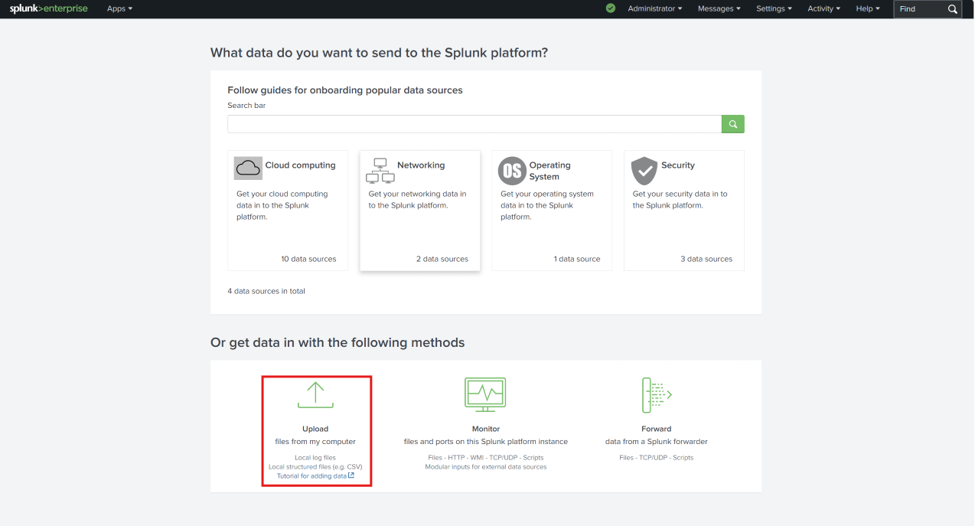Choose the Forward data icon
This screenshot has height=526, width=975.
pos(656,395)
